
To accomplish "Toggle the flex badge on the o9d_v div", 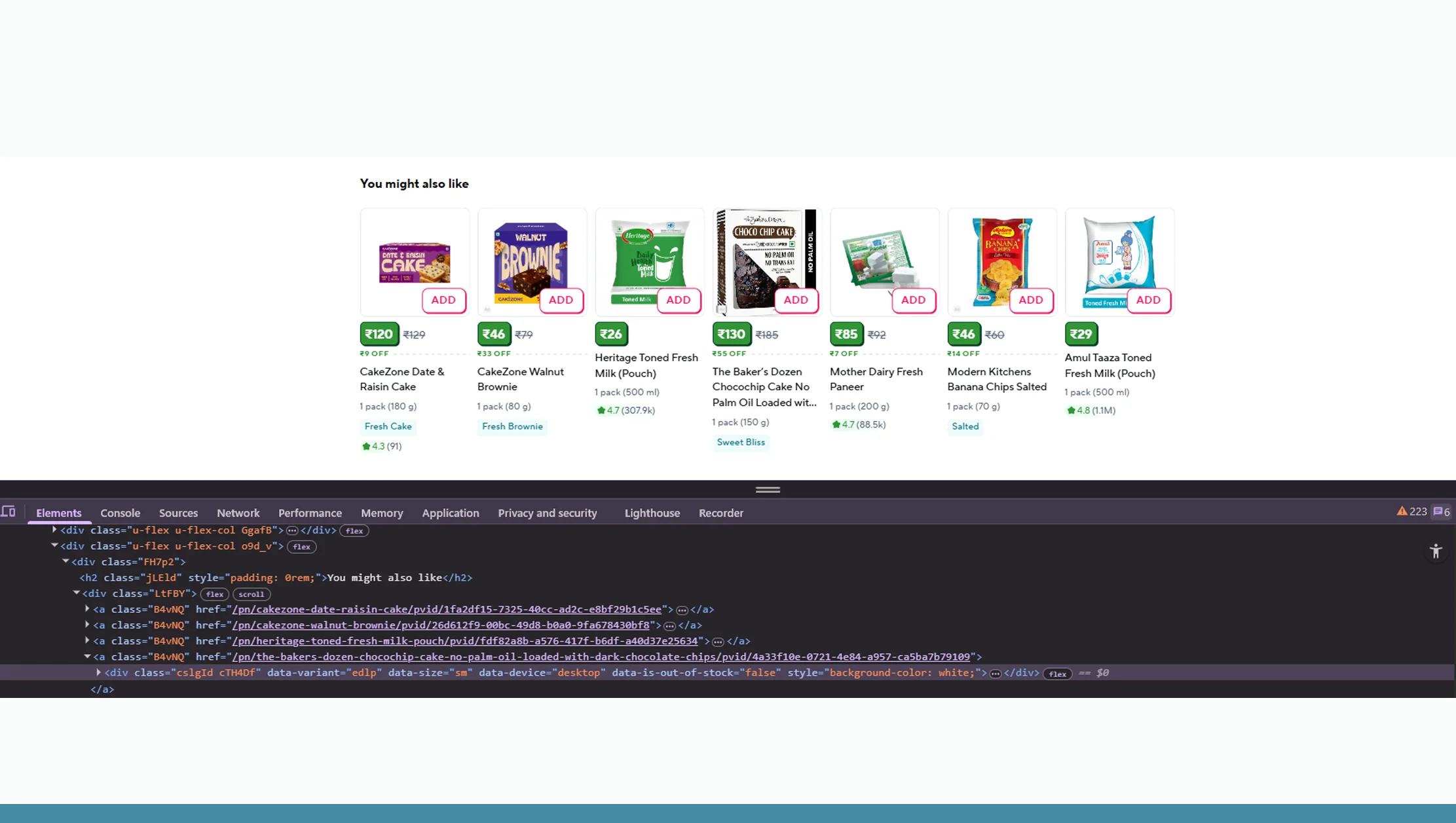I will point(302,546).
